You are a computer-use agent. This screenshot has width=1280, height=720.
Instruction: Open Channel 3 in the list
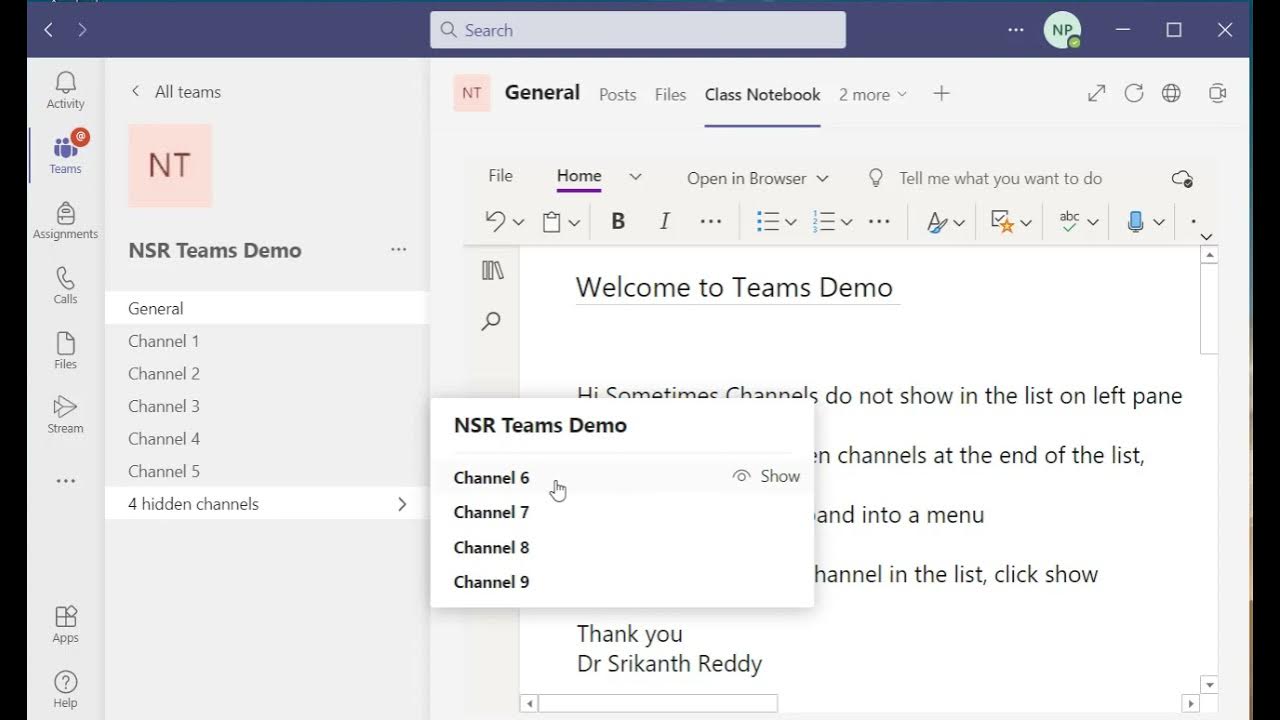(267, 406)
